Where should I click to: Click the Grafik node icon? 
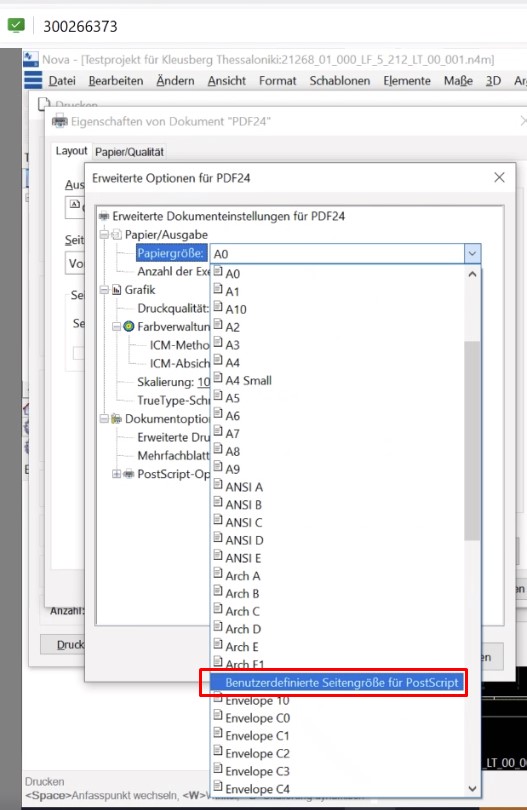[x=117, y=290]
